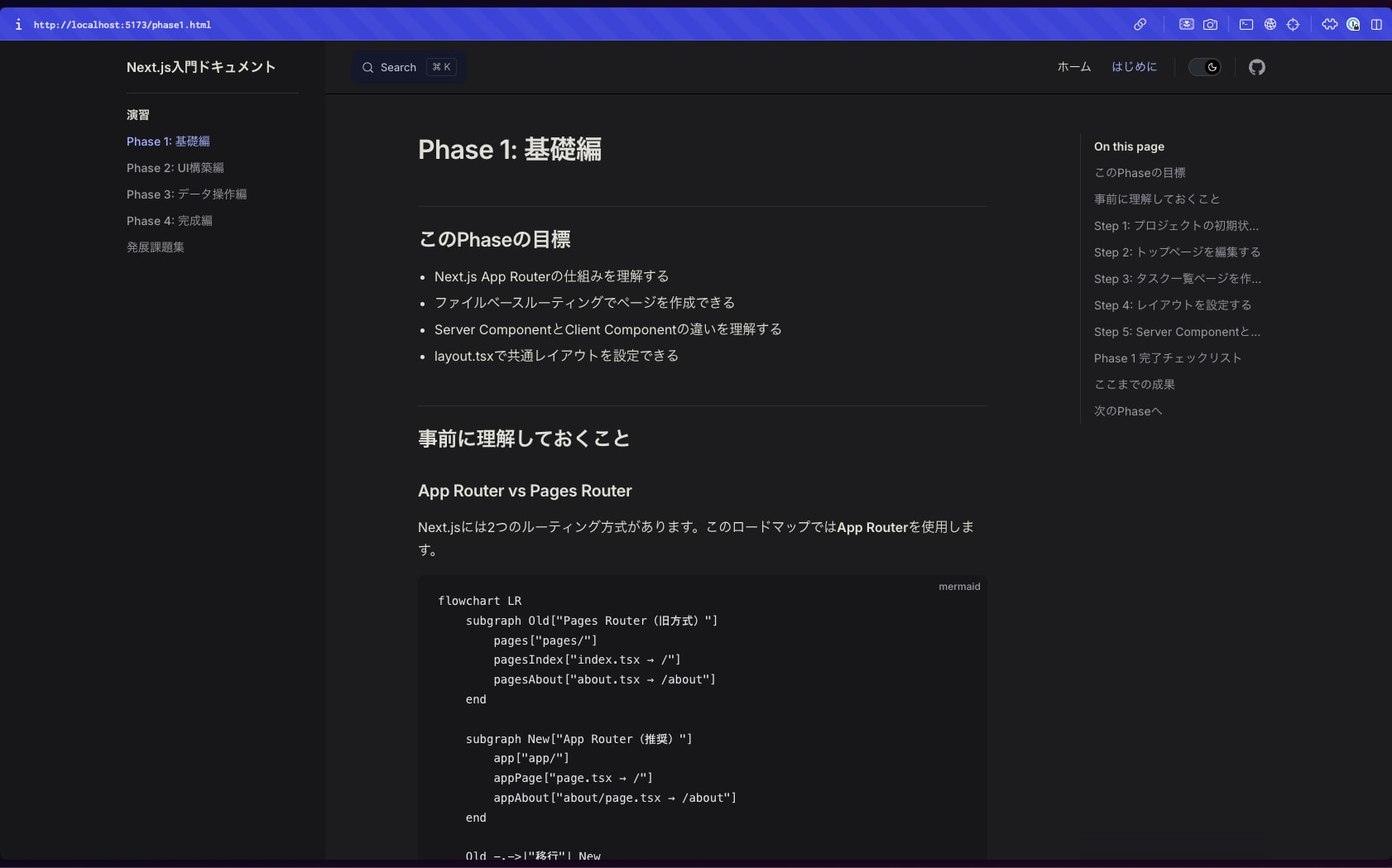Toggle the dark mode appearance switch
1392x868 pixels.
coord(1204,67)
